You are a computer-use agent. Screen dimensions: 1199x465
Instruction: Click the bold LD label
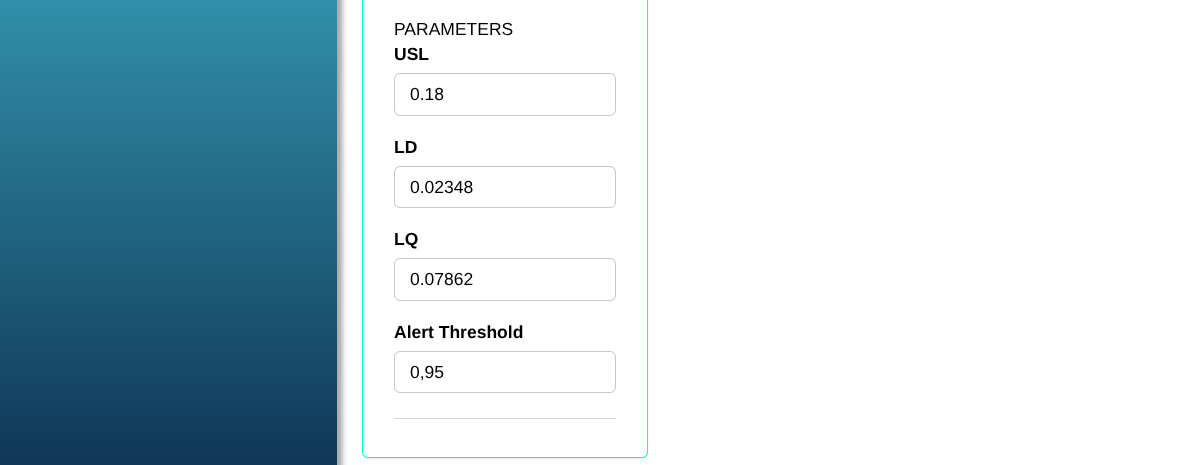pyautogui.click(x=405, y=147)
